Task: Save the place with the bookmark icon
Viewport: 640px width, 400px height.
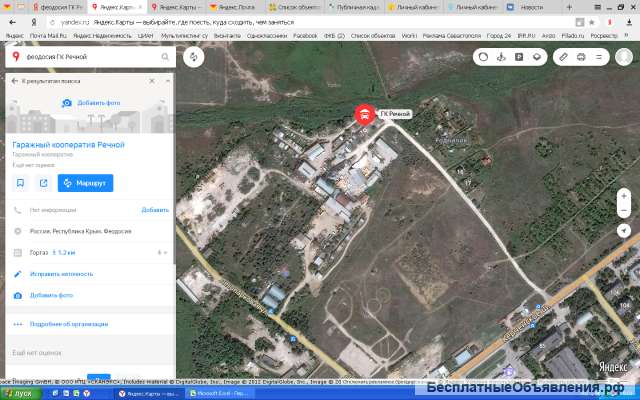Action: click(x=20, y=183)
